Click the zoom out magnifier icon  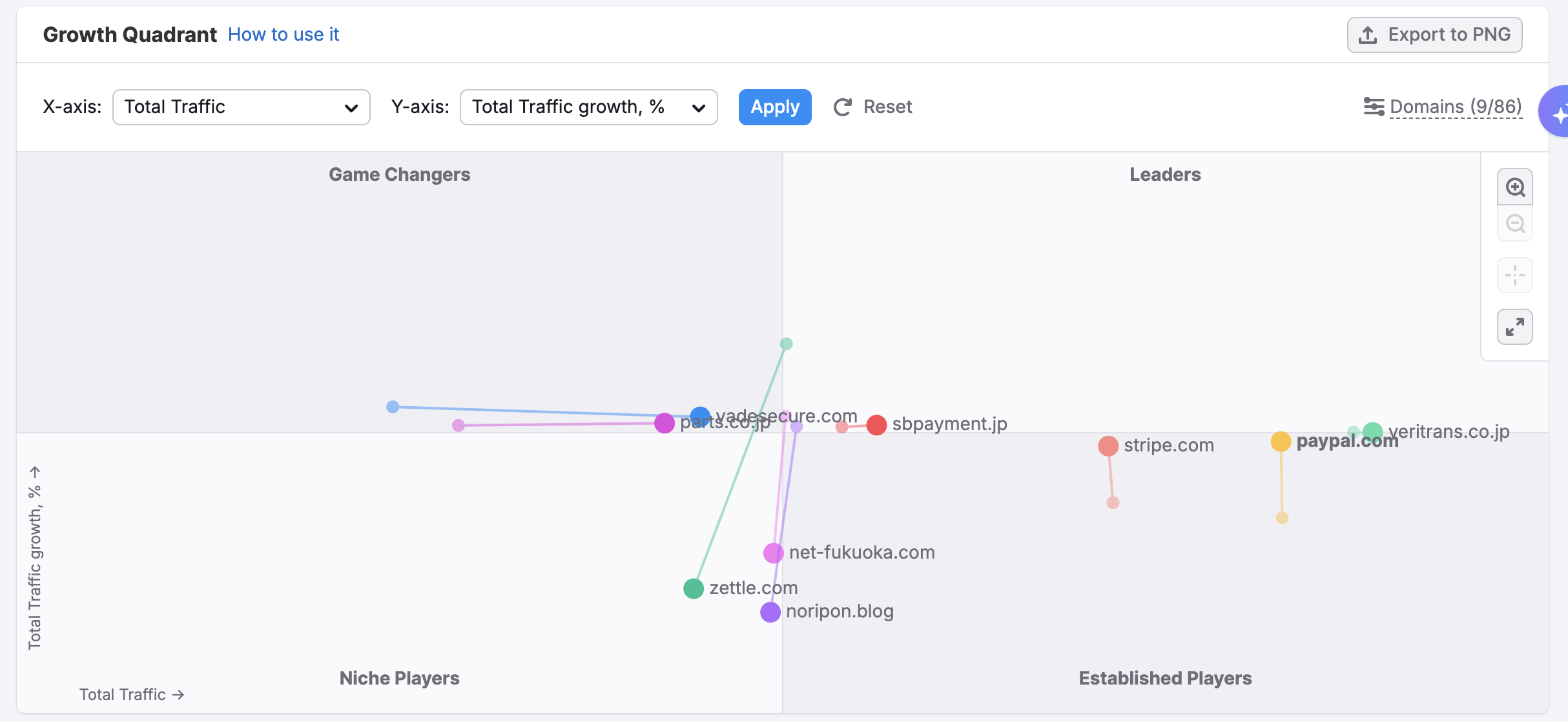tap(1515, 224)
